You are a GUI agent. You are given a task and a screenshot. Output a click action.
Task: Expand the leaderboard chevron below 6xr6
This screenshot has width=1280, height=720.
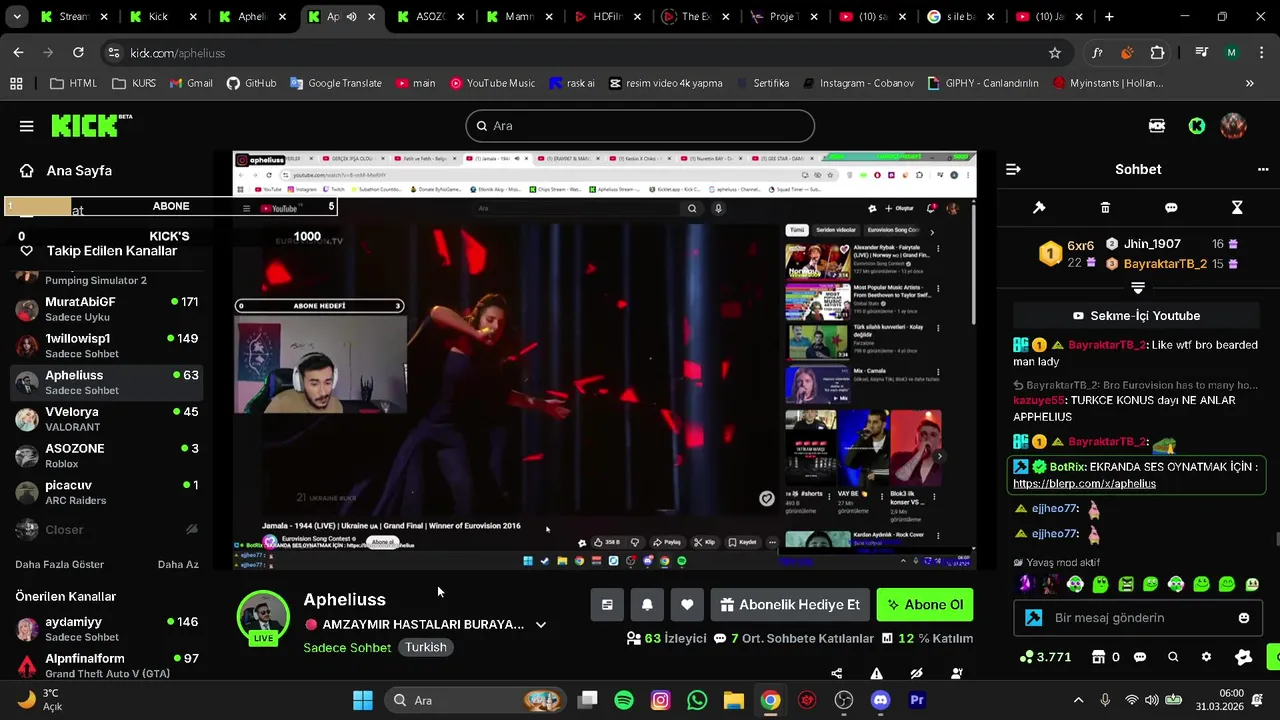coord(1138,287)
